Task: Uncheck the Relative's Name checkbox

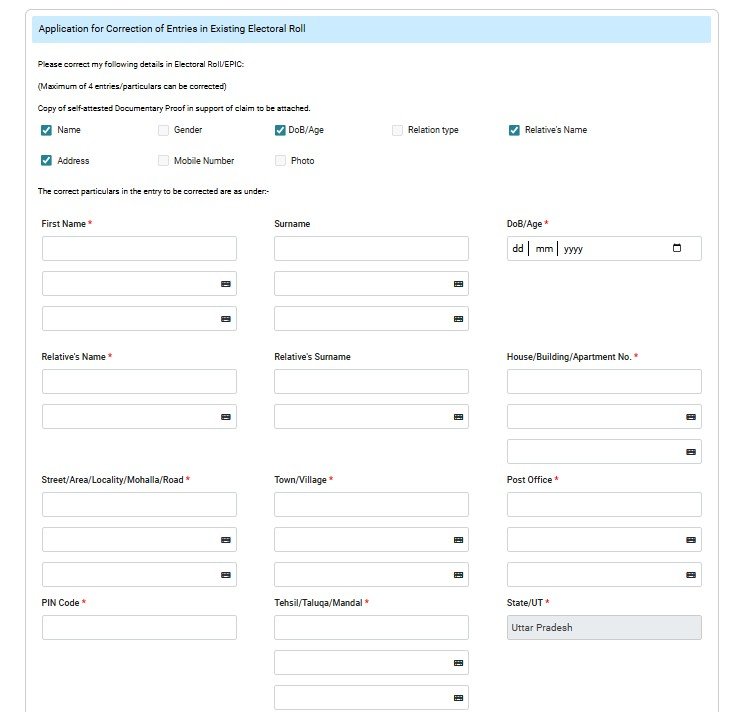Action: coord(514,130)
